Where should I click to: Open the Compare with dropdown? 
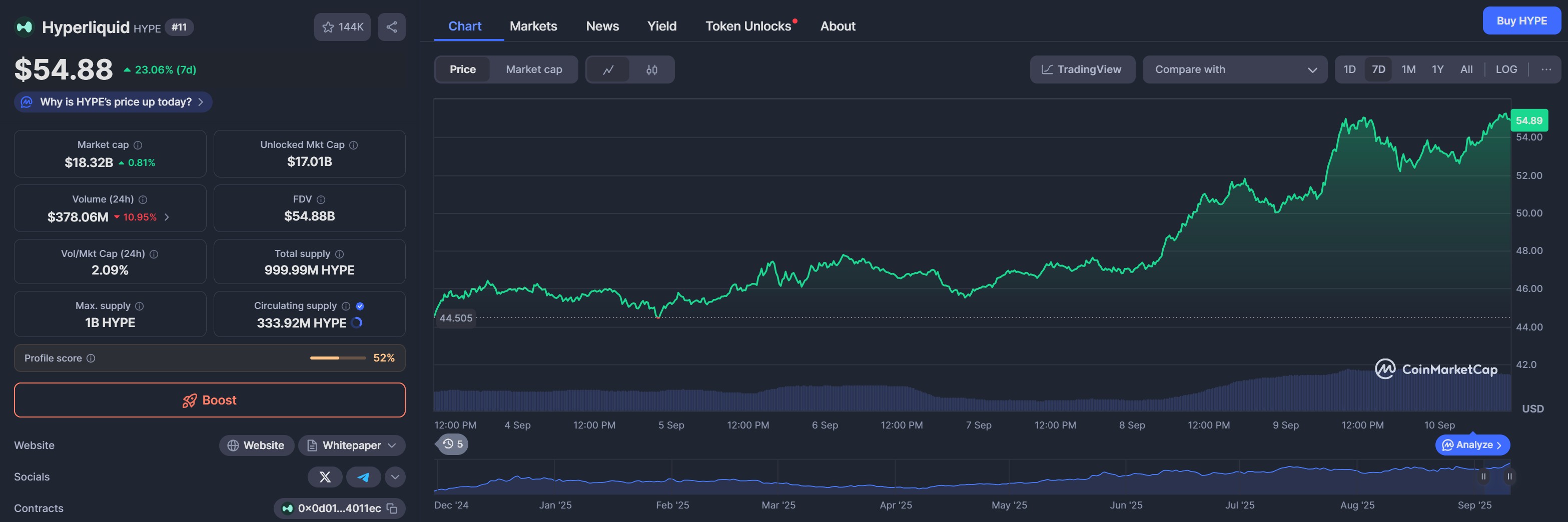click(x=1234, y=69)
